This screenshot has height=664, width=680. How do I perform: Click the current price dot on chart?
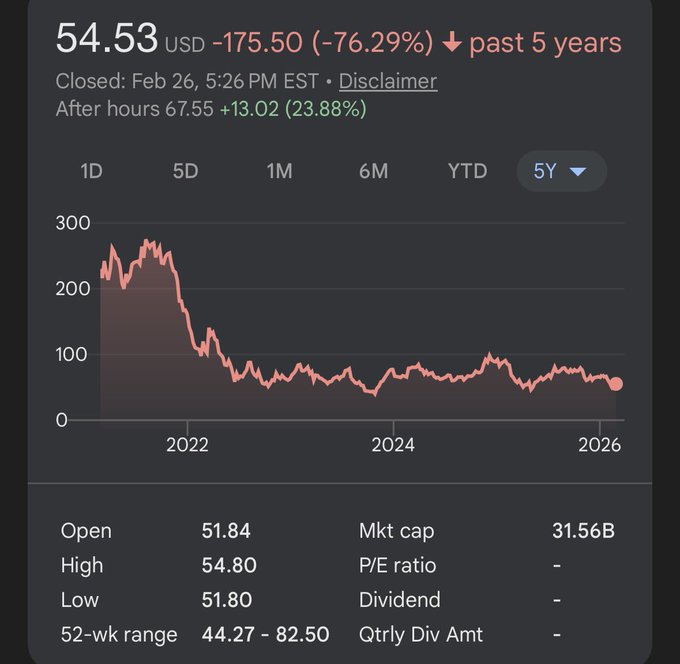(616, 384)
